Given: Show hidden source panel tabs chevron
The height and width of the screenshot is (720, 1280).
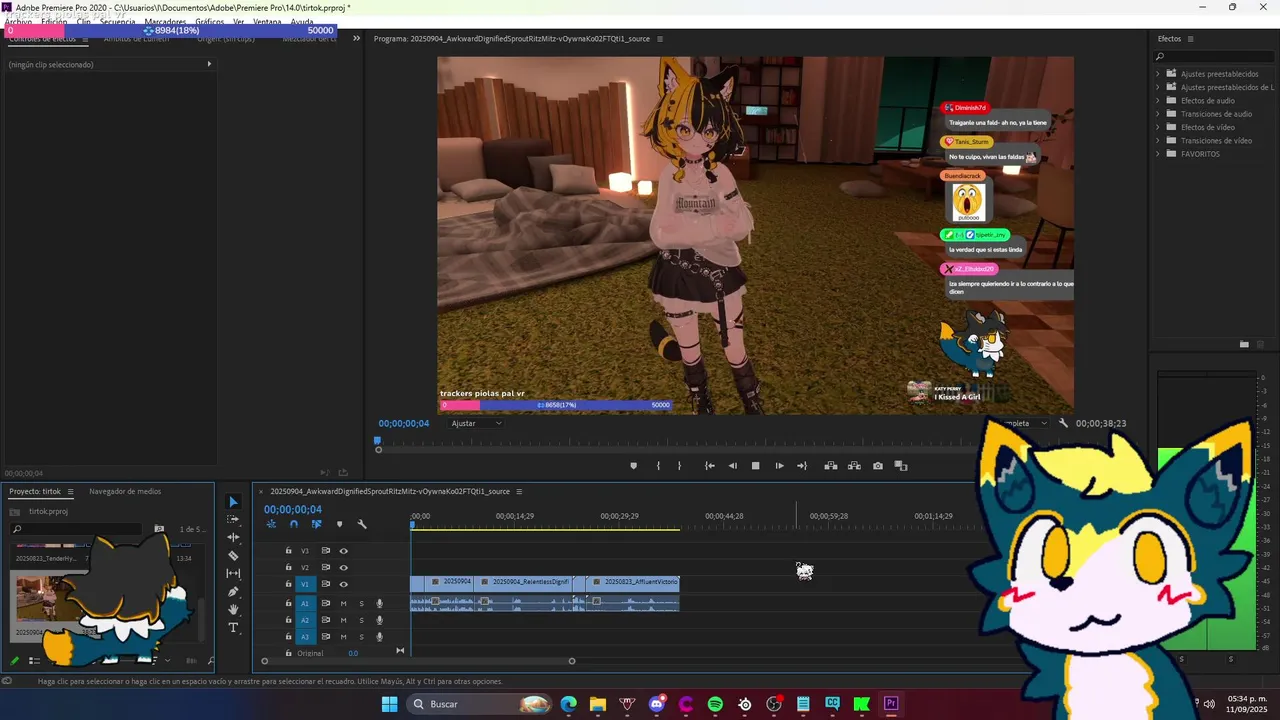Looking at the screenshot, I should pos(356,39).
